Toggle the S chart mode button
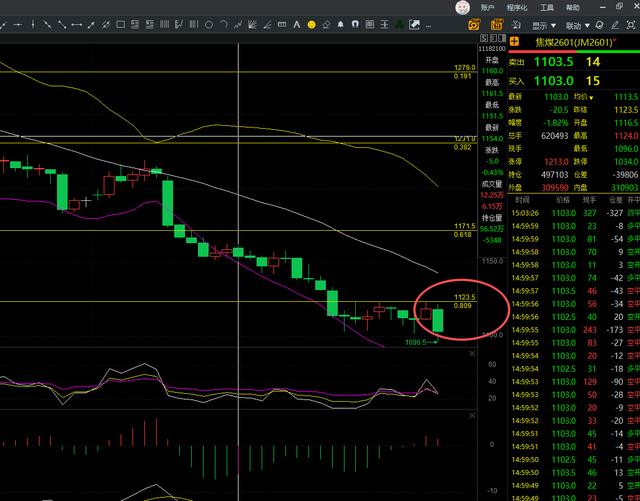This screenshot has height=501, width=640. tap(484, 38)
